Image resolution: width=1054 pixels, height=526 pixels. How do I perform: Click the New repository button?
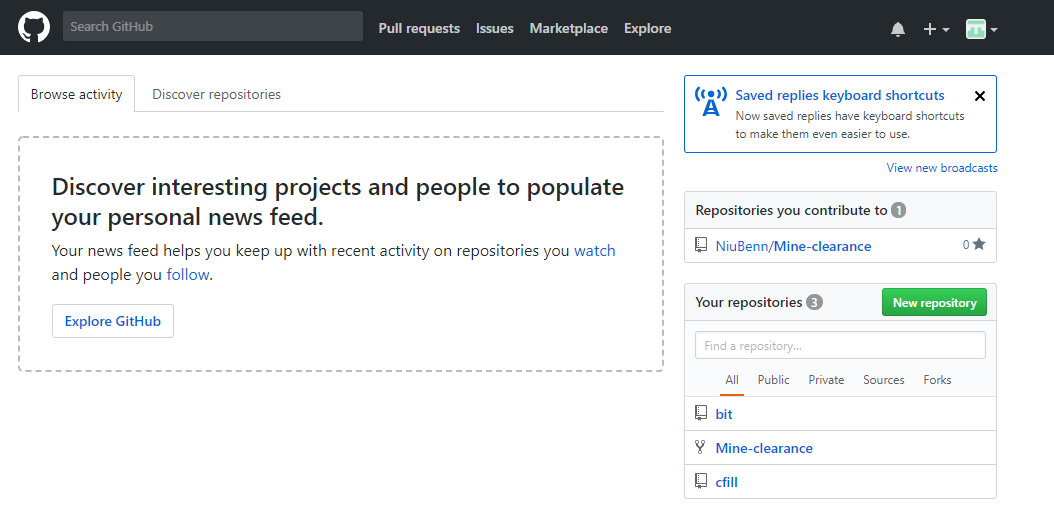point(934,302)
